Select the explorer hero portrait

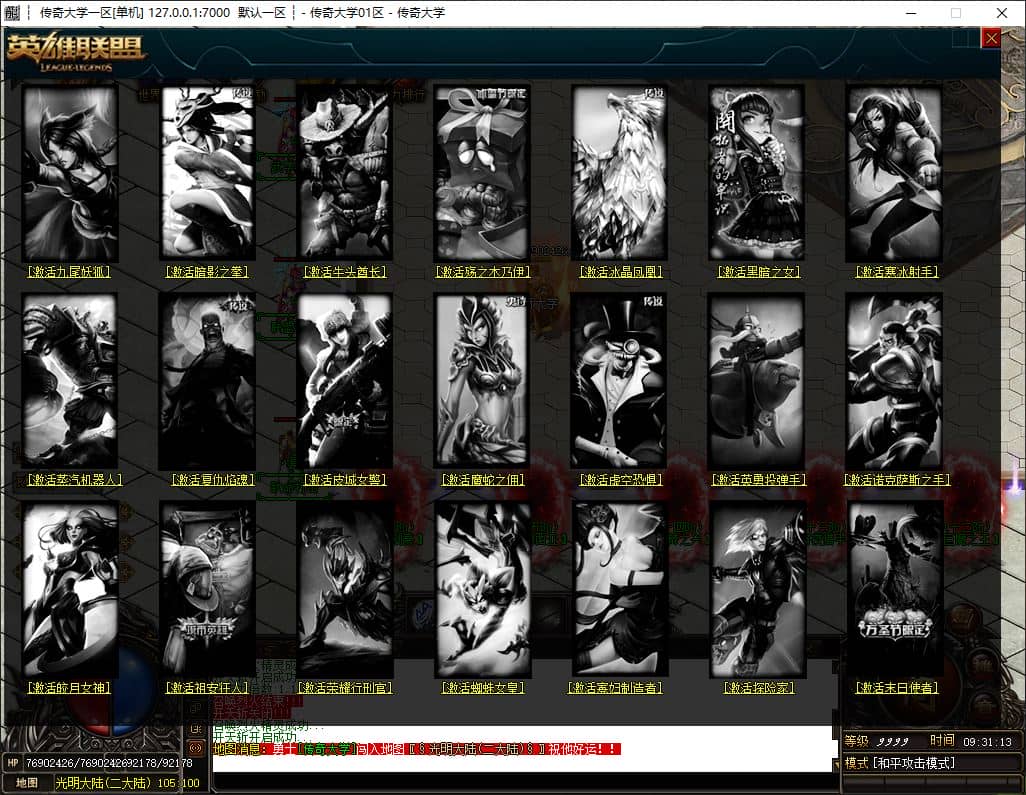(757, 590)
